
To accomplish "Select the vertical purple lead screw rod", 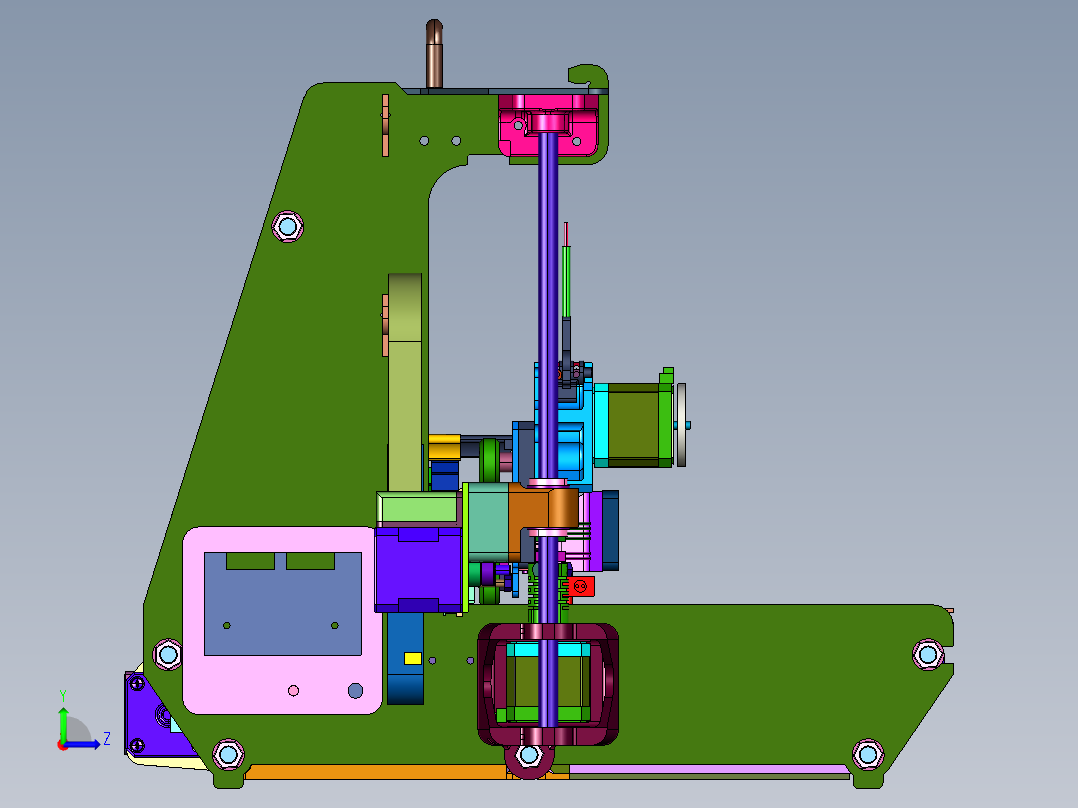I will [548, 309].
